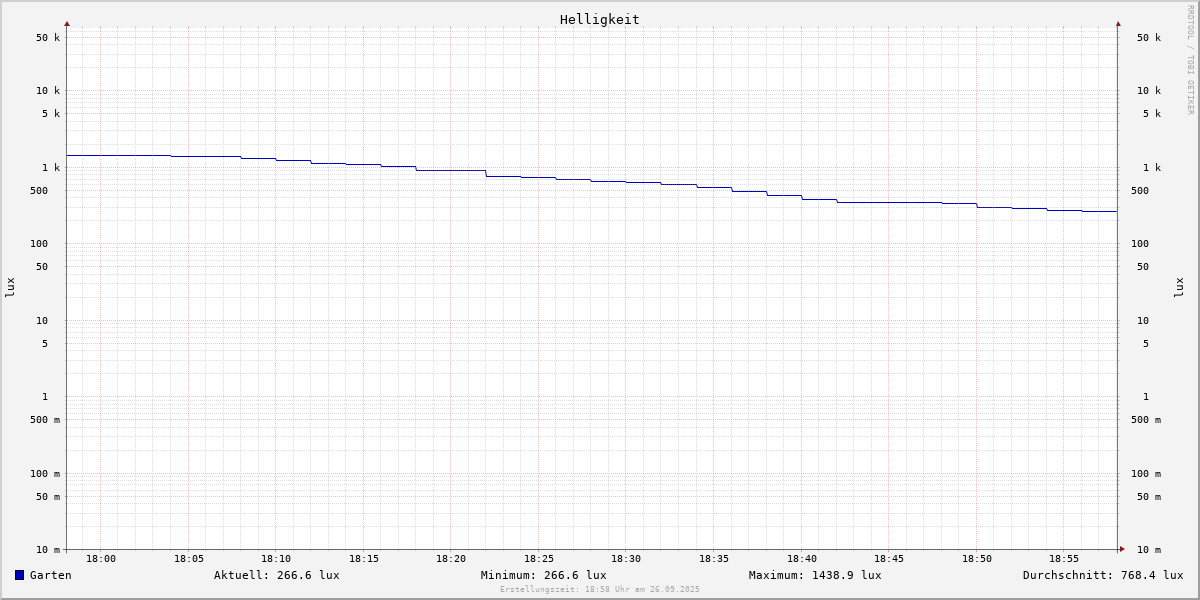Image resolution: width=1200 pixels, height=600 pixels.
Task: Click the Maximum: 1438.9 lux value
Action: point(814,575)
